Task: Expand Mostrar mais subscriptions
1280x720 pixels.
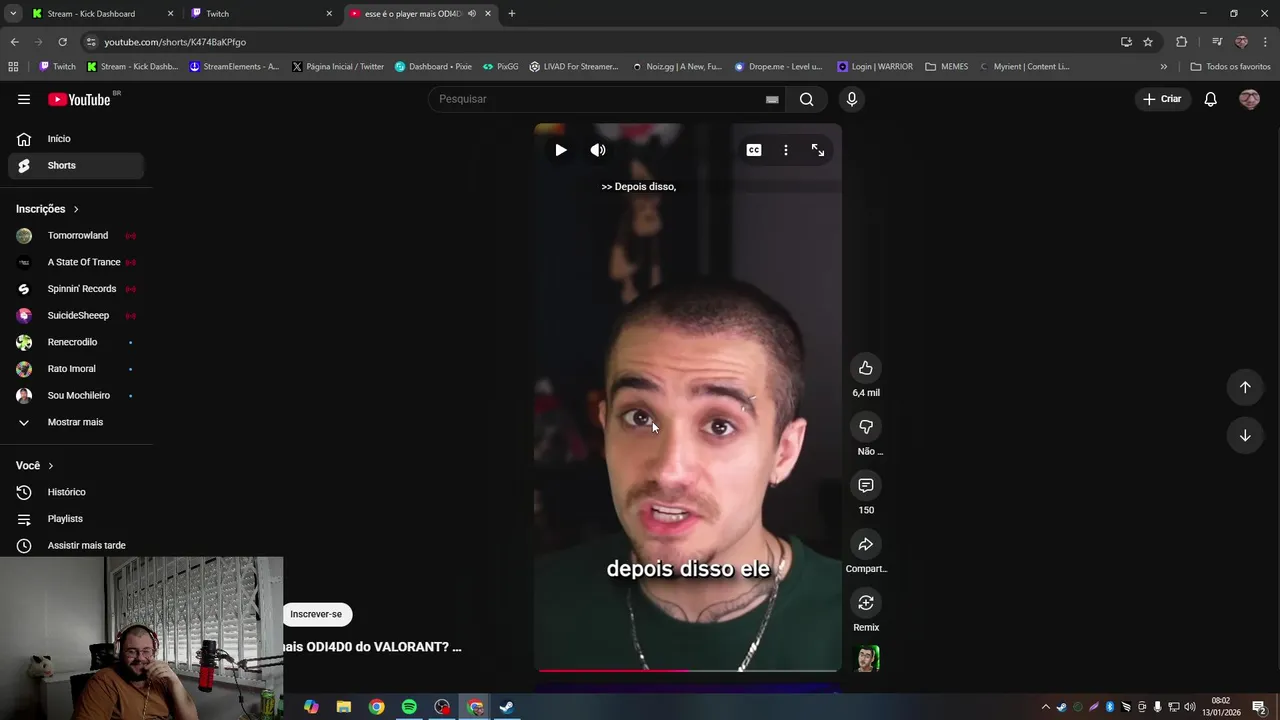Action: [x=76, y=422]
